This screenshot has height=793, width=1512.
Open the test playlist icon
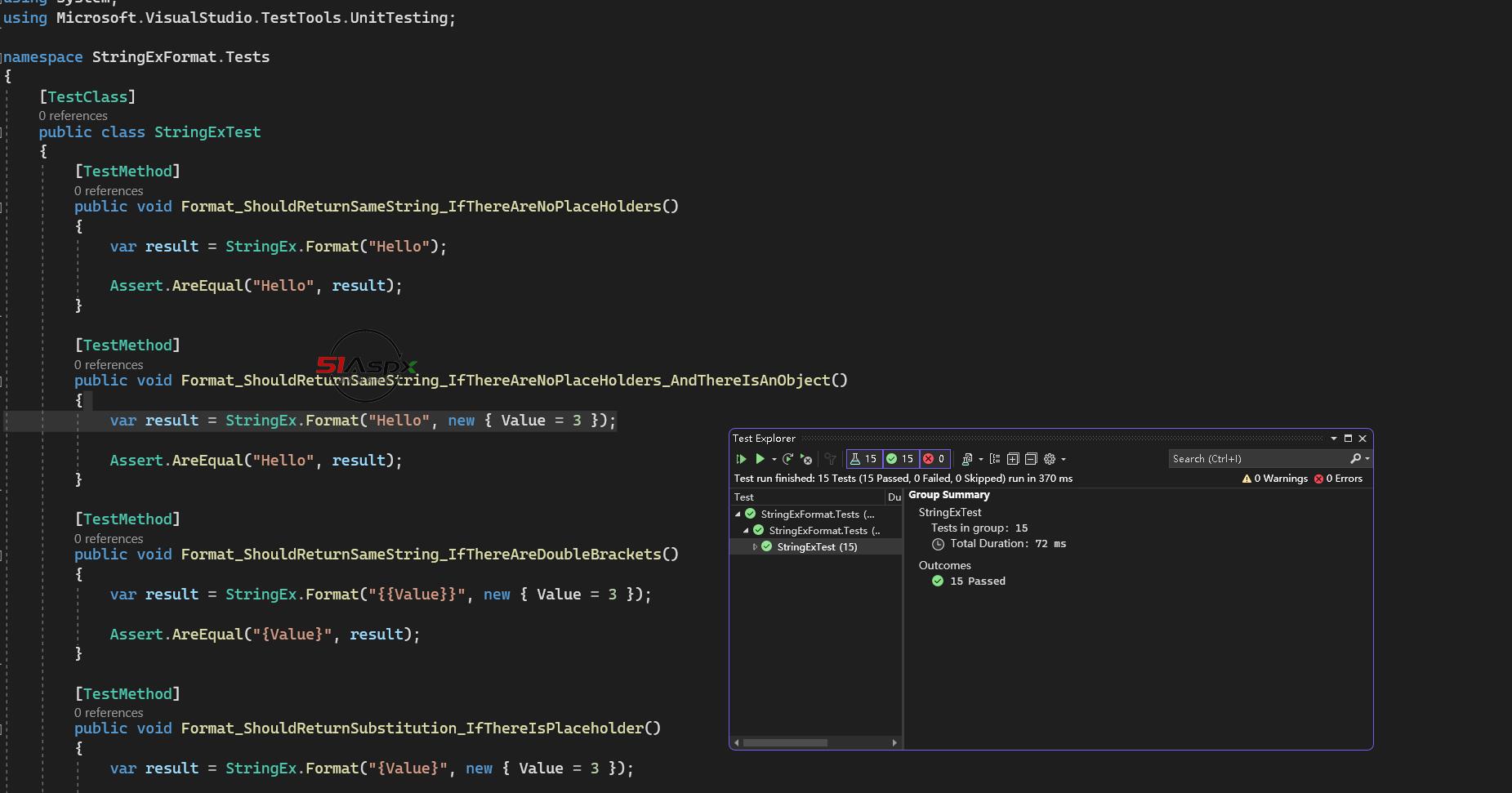coord(967,459)
